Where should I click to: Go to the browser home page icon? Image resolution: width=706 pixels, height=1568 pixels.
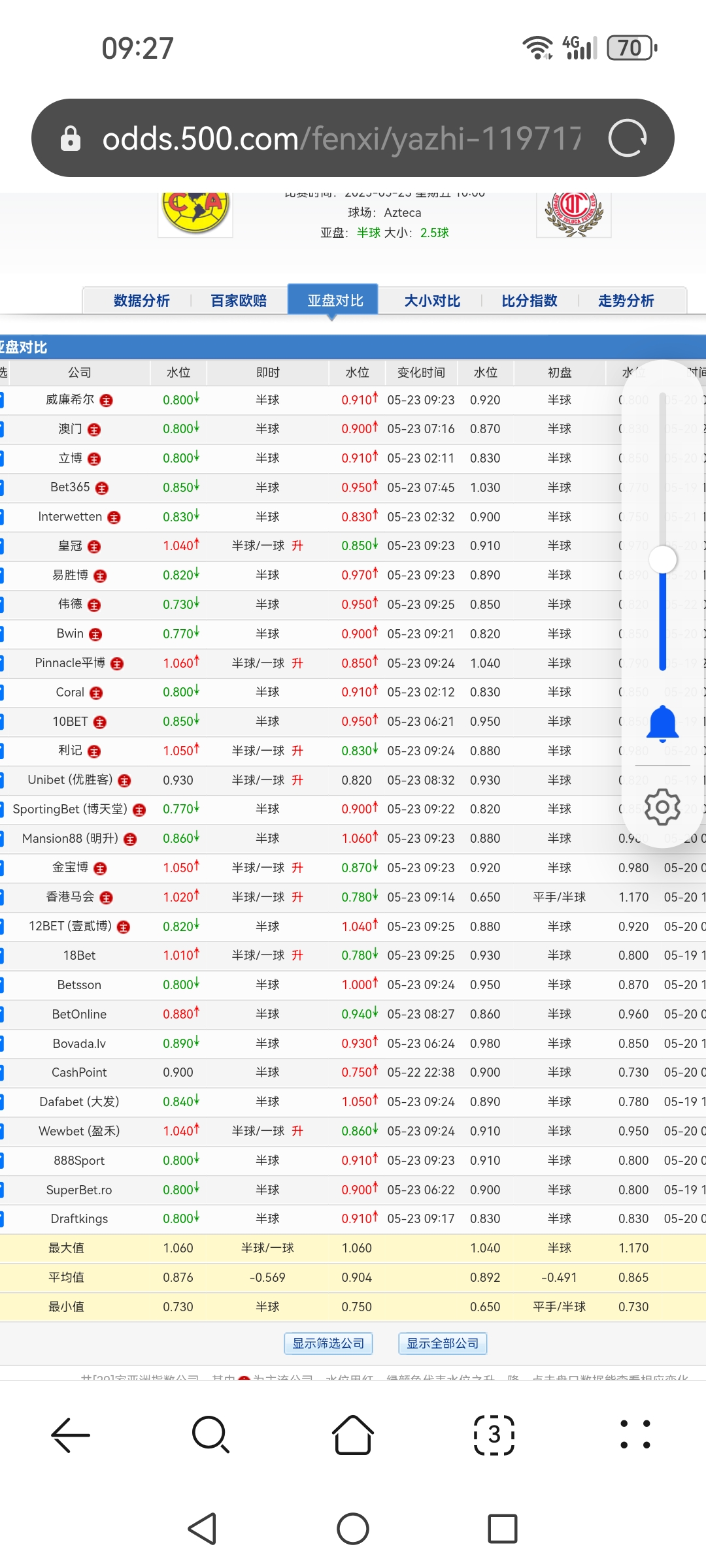pos(353,1435)
